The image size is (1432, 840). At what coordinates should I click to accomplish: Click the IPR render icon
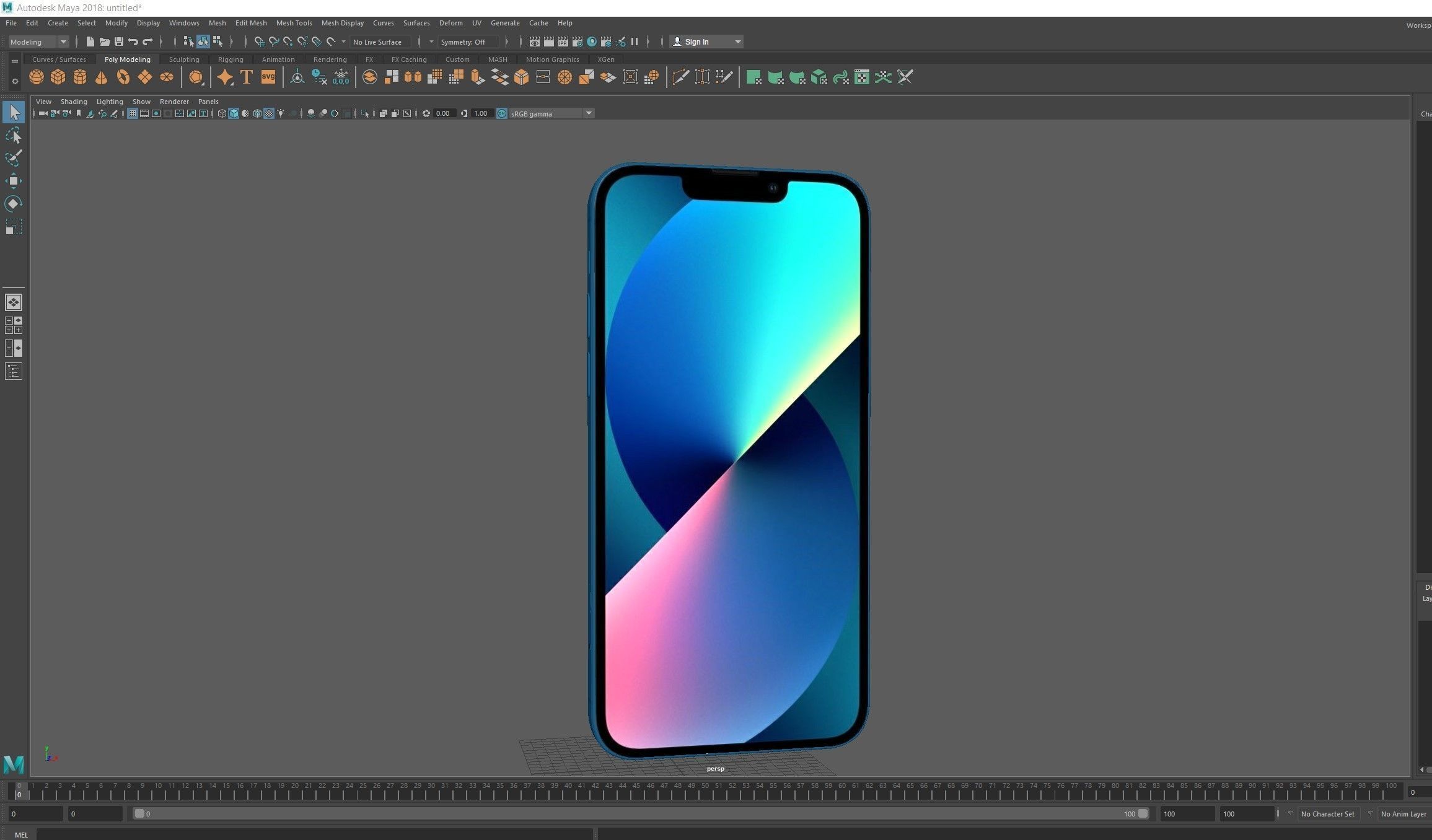click(563, 42)
